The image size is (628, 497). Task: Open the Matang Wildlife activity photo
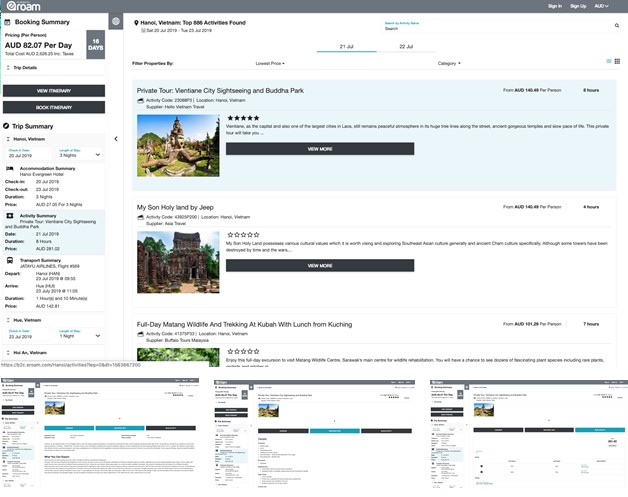(x=178, y=358)
